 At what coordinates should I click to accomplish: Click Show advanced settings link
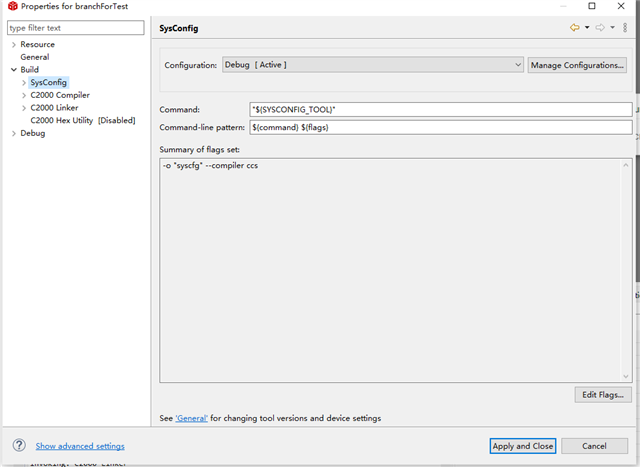(80, 446)
